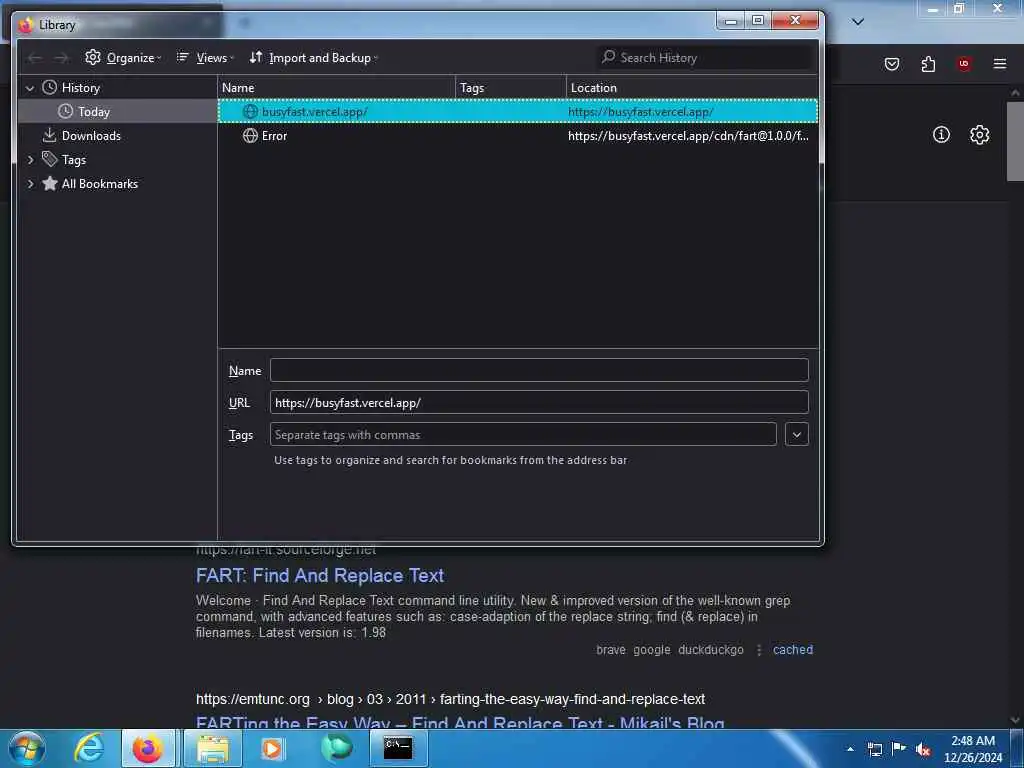
Task: Open the Organize menu in Library
Action: [x=123, y=57]
